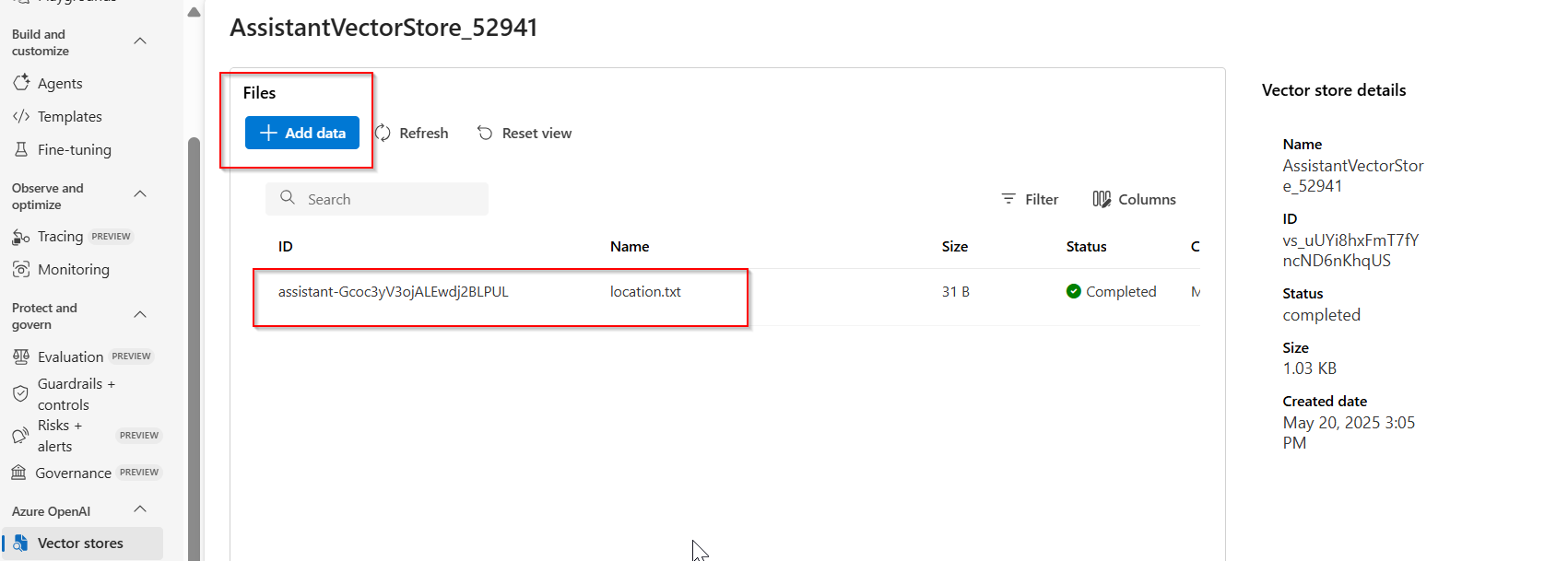
Task: Click the AssistantVectorStore_52941 page title
Action: coord(383,28)
